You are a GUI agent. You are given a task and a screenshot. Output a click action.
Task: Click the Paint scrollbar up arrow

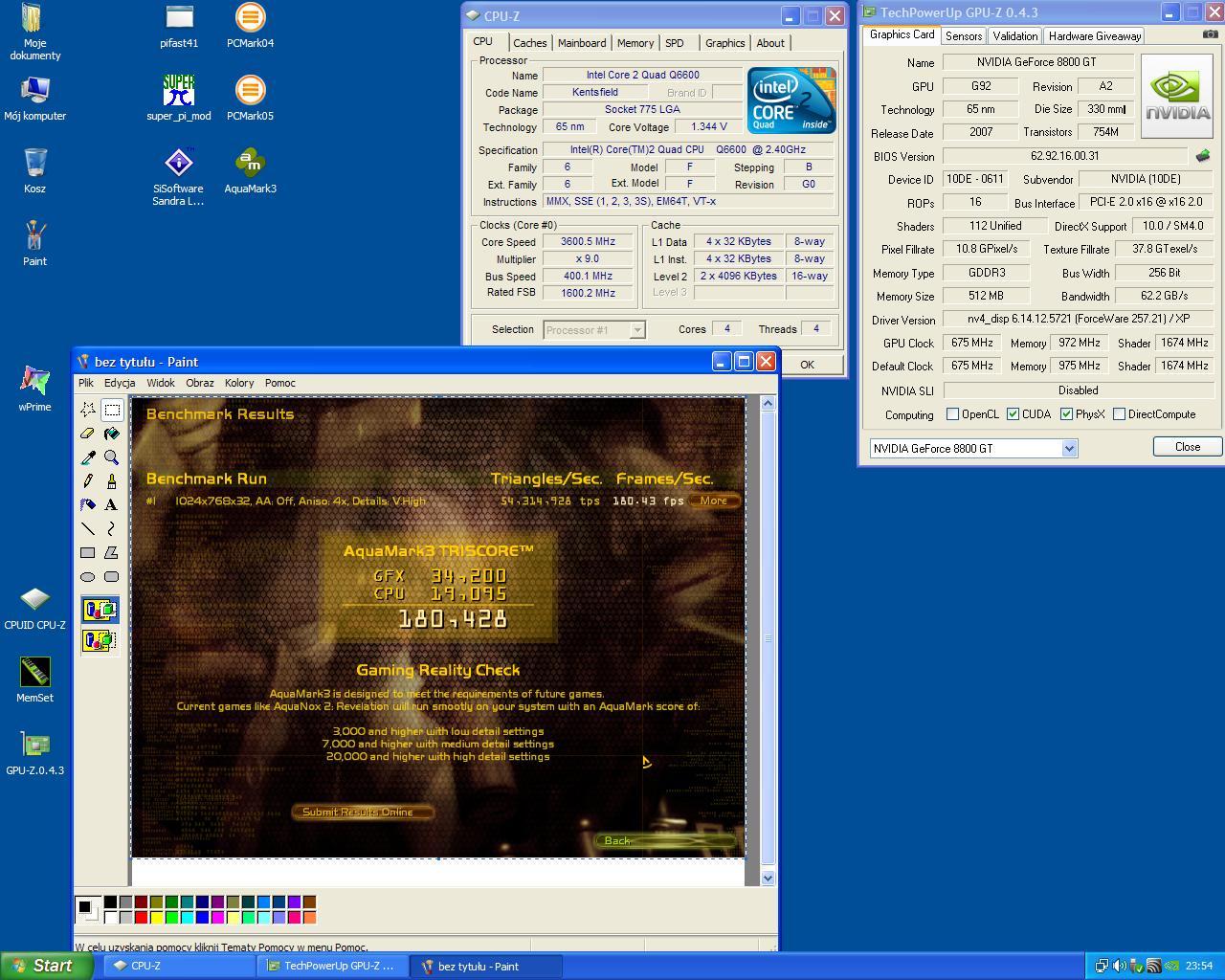768,403
